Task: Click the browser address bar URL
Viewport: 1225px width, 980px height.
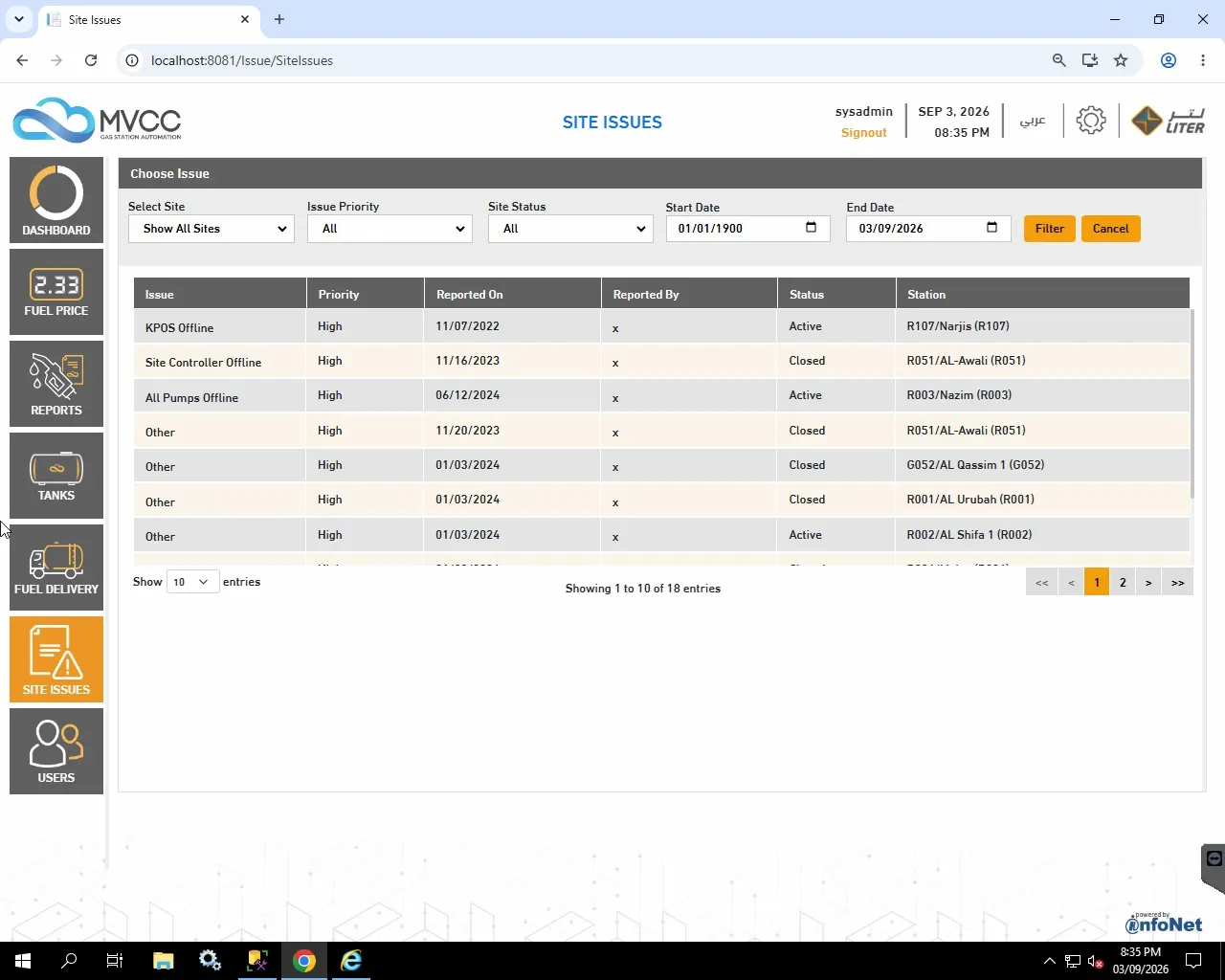Action: pyautogui.click(x=242, y=60)
